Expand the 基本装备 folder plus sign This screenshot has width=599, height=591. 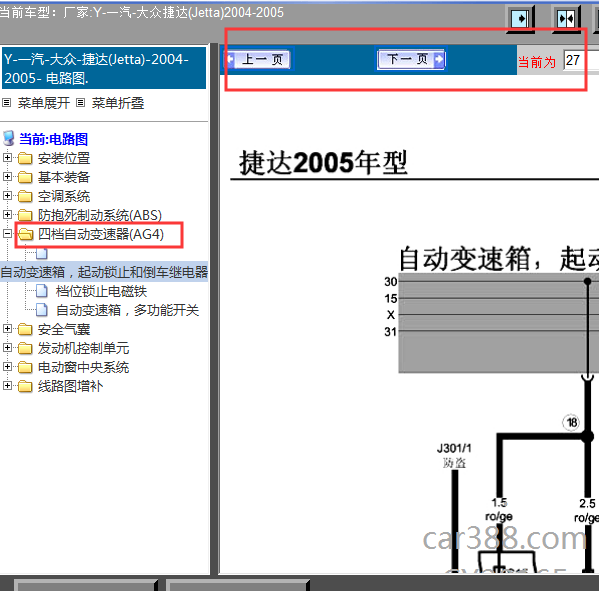[7, 176]
